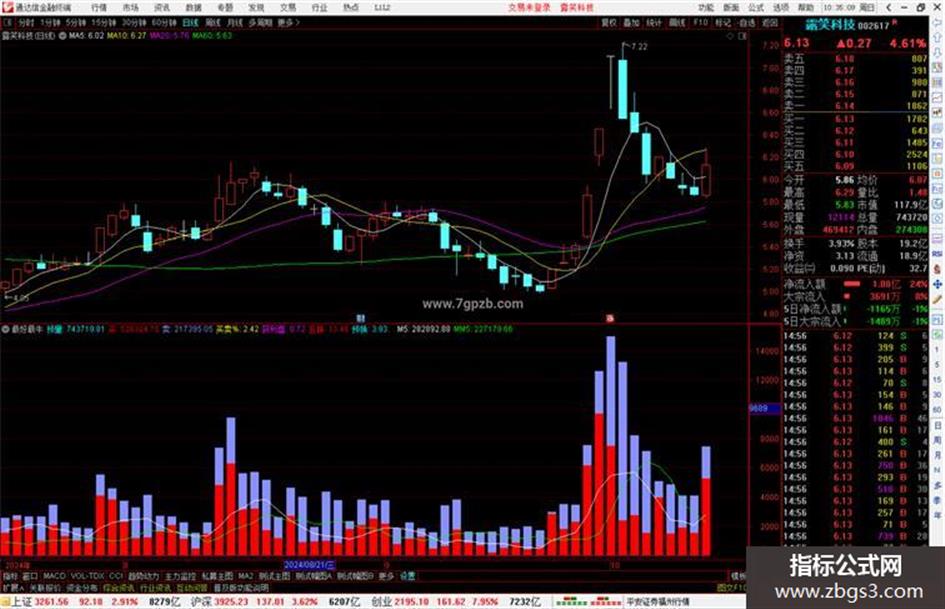
Task: Select the 主力监控 indicator tab
Action: (181, 576)
